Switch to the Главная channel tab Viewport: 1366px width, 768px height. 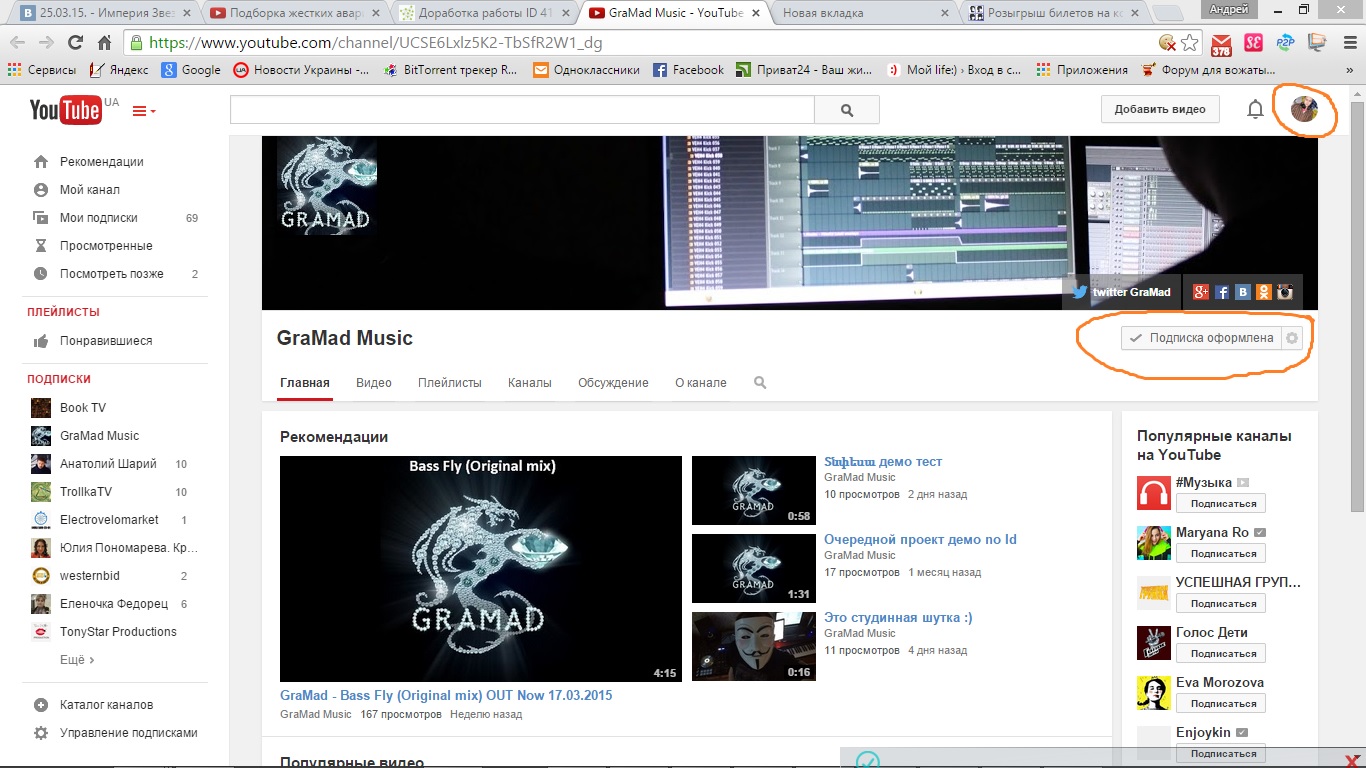(x=305, y=383)
